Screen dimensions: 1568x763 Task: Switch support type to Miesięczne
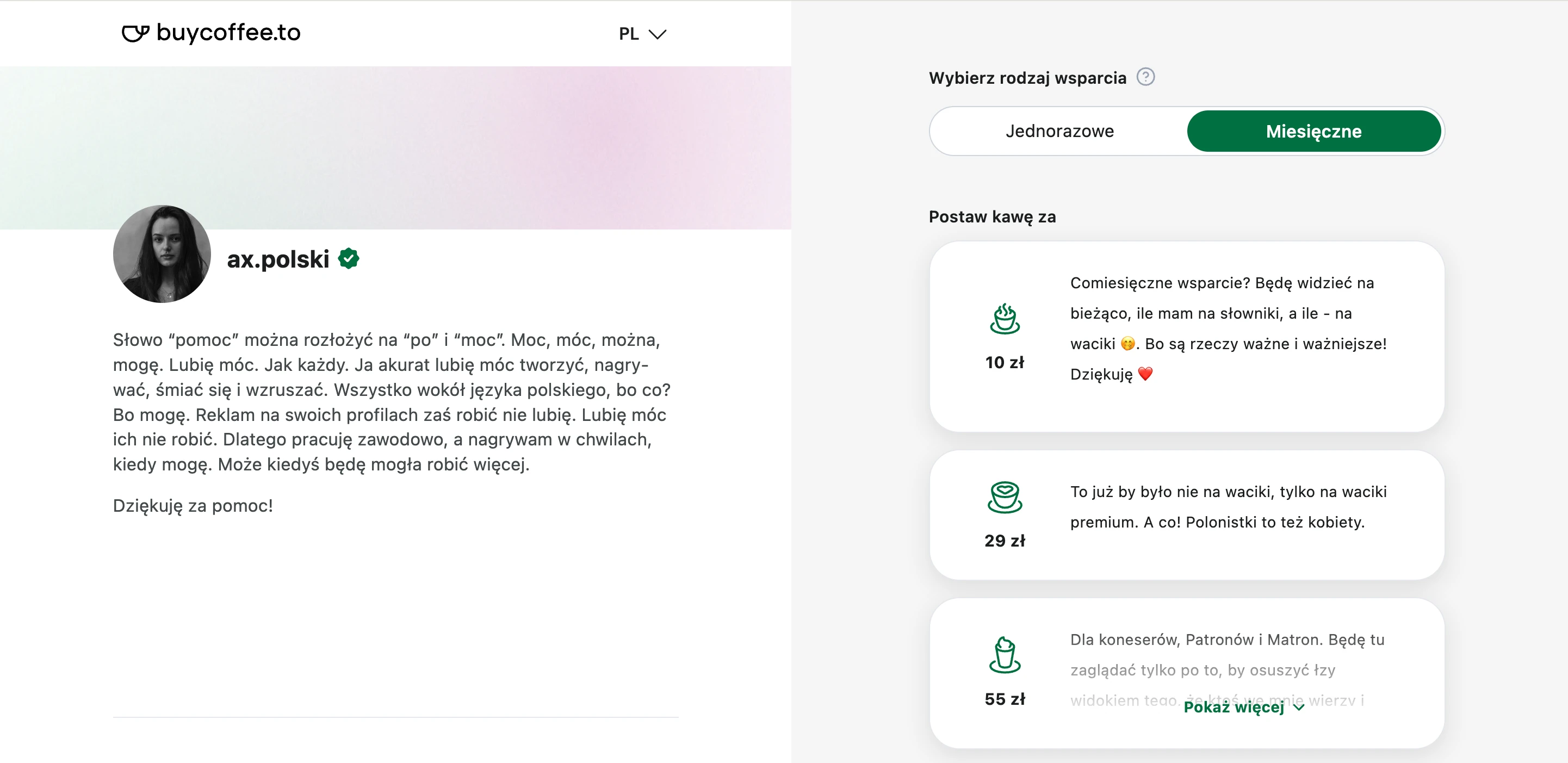click(1313, 131)
